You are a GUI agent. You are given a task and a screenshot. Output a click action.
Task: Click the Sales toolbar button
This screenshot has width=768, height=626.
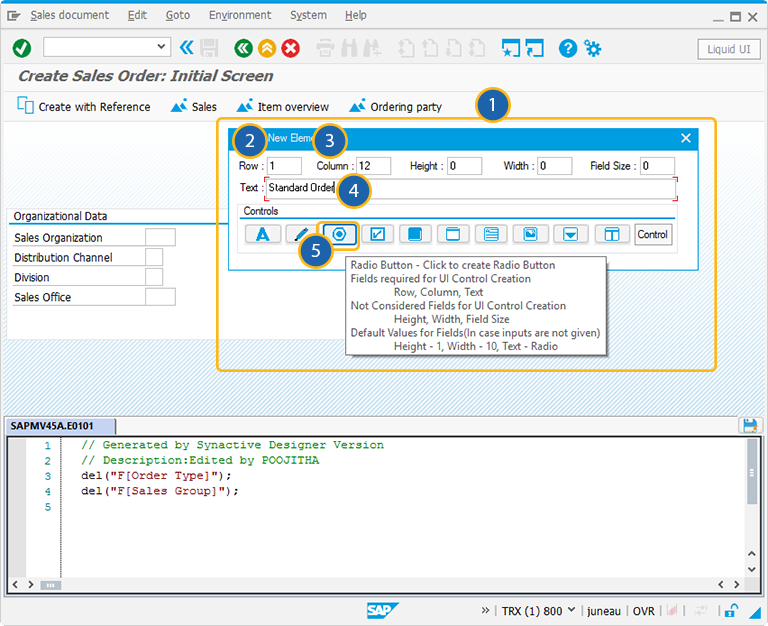pos(193,106)
